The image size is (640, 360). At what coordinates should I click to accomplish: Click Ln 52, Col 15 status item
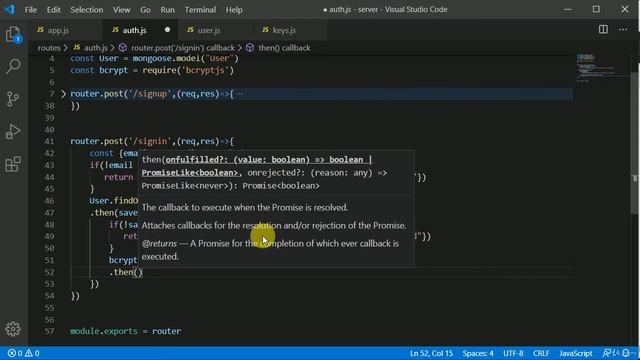tap(431, 353)
